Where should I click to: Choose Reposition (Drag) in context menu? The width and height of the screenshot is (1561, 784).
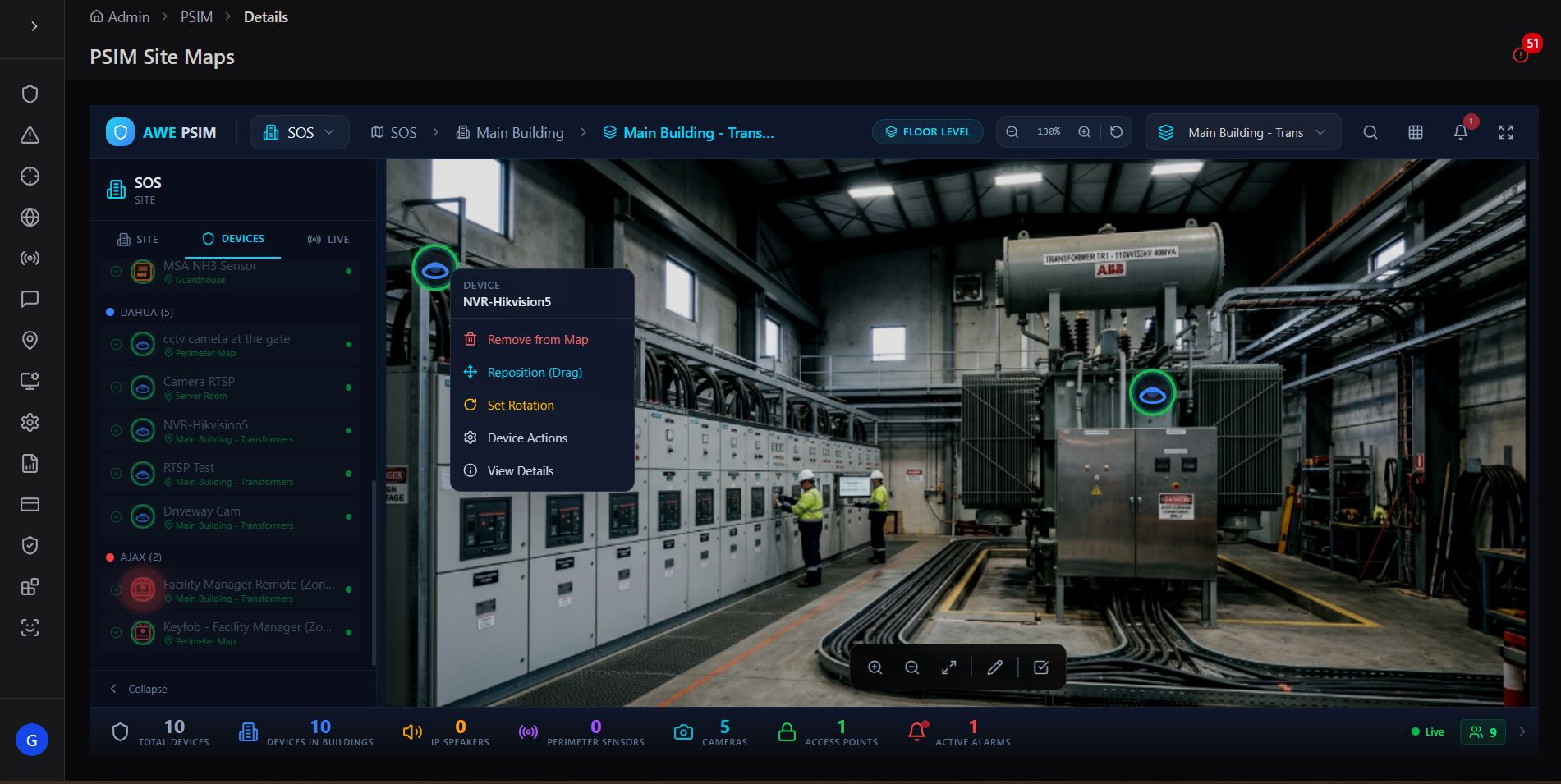coord(542,372)
